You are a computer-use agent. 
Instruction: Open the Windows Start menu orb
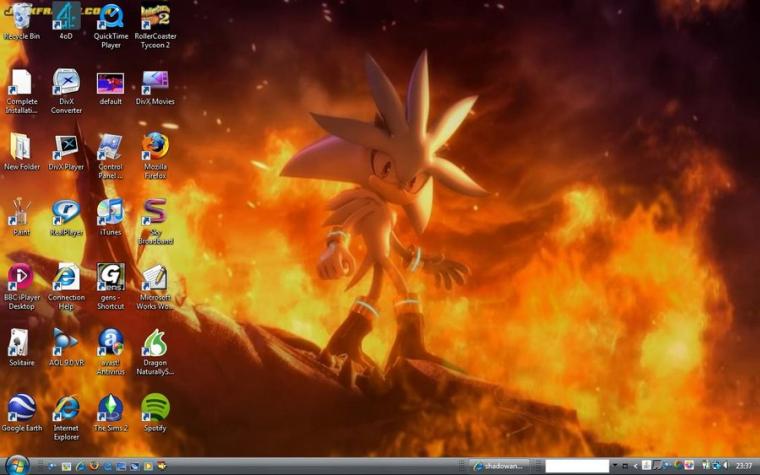click(x=17, y=466)
